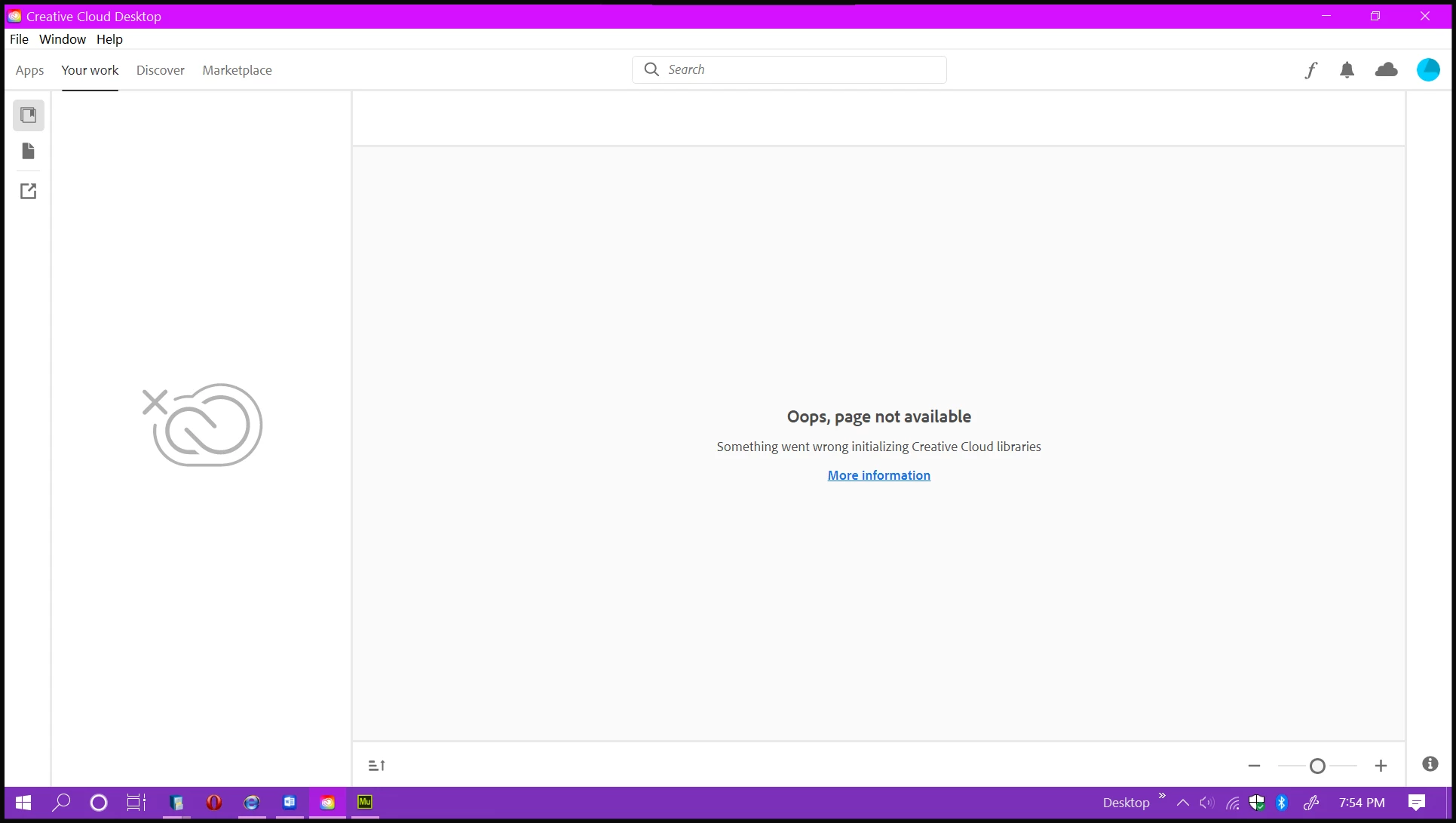Viewport: 1456px width, 823px height.
Task: Click the info icon at bottom right
Action: pos(1430,764)
